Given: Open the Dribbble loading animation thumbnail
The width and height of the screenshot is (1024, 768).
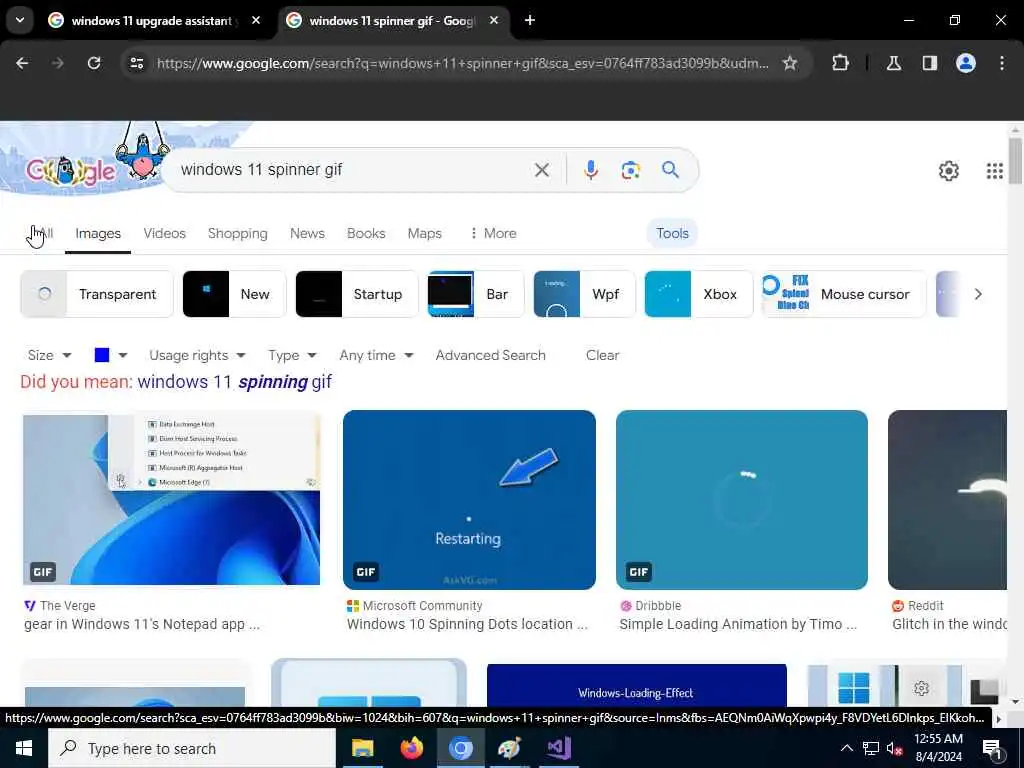Looking at the screenshot, I should [741, 500].
